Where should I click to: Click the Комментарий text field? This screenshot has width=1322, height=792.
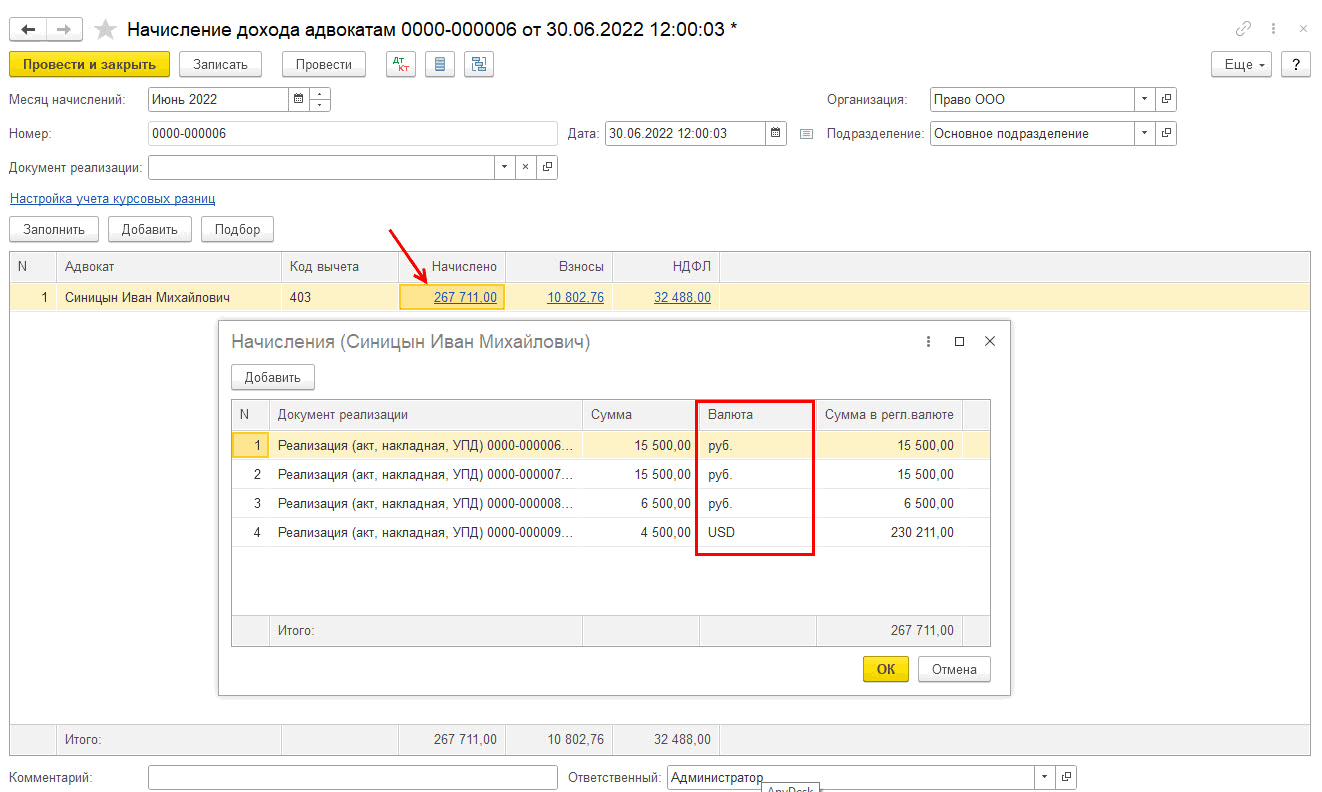pyautogui.click(x=352, y=778)
